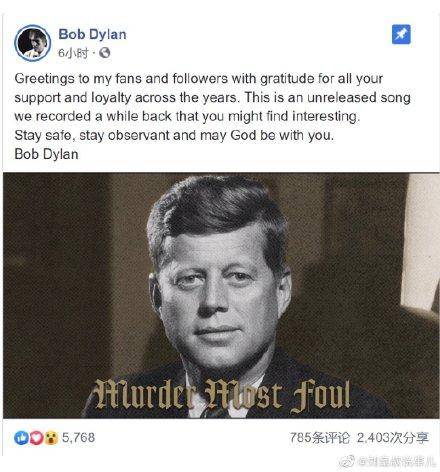Click the thumbs-up Like reaction icon
Image resolution: width=440 pixels, height=472 pixels.
21,438
